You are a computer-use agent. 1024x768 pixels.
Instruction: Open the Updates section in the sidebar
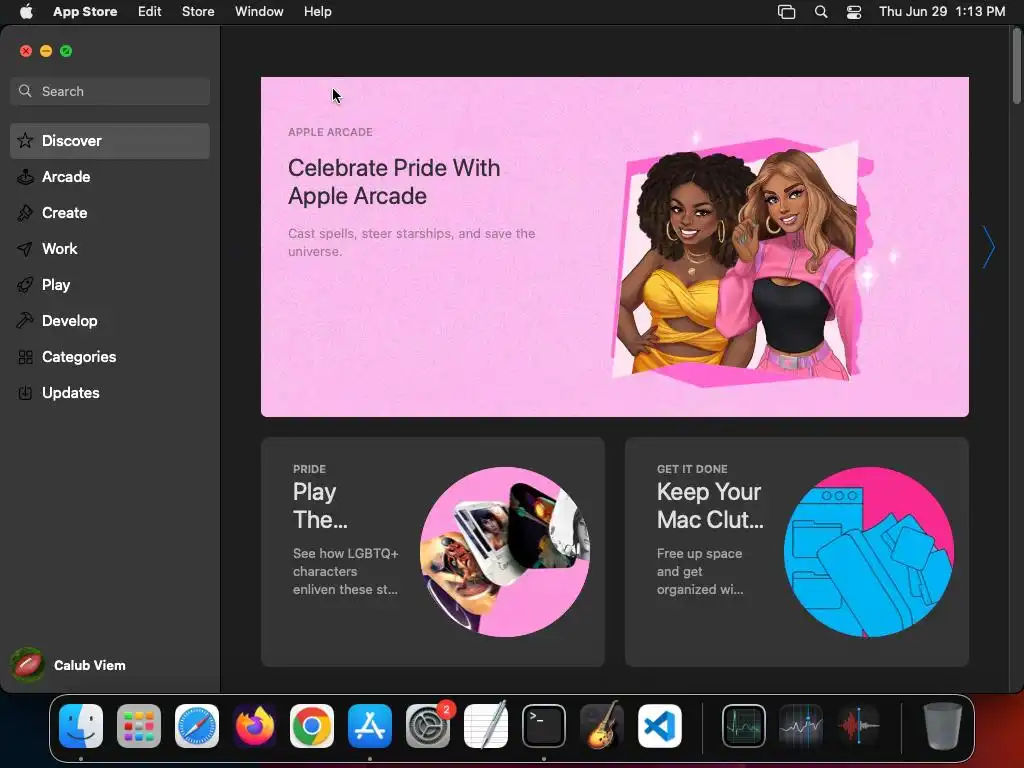tap(110, 392)
